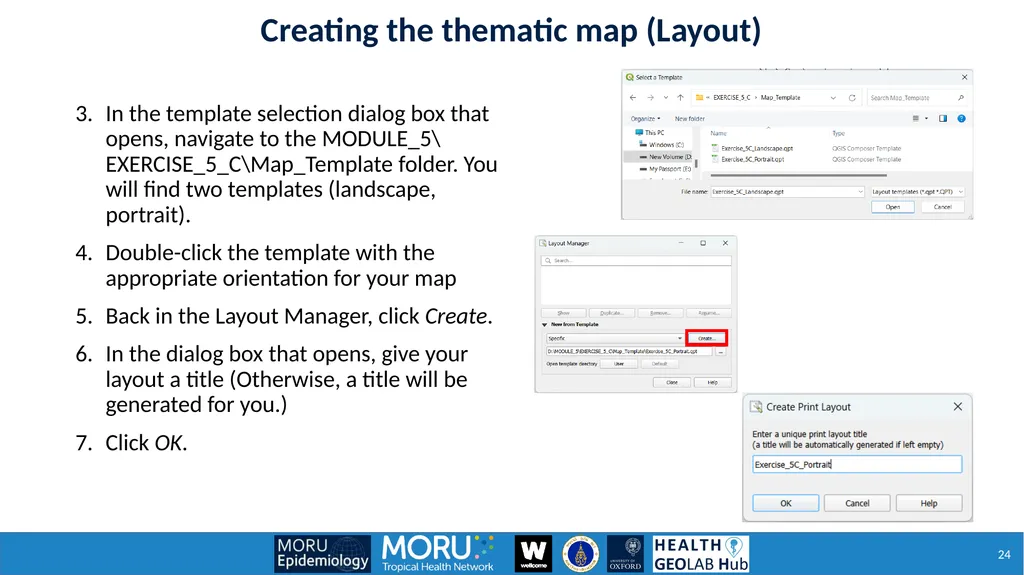This screenshot has height=575, width=1024.
Task: Open file dialog help icon
Action: pyautogui.click(x=961, y=118)
